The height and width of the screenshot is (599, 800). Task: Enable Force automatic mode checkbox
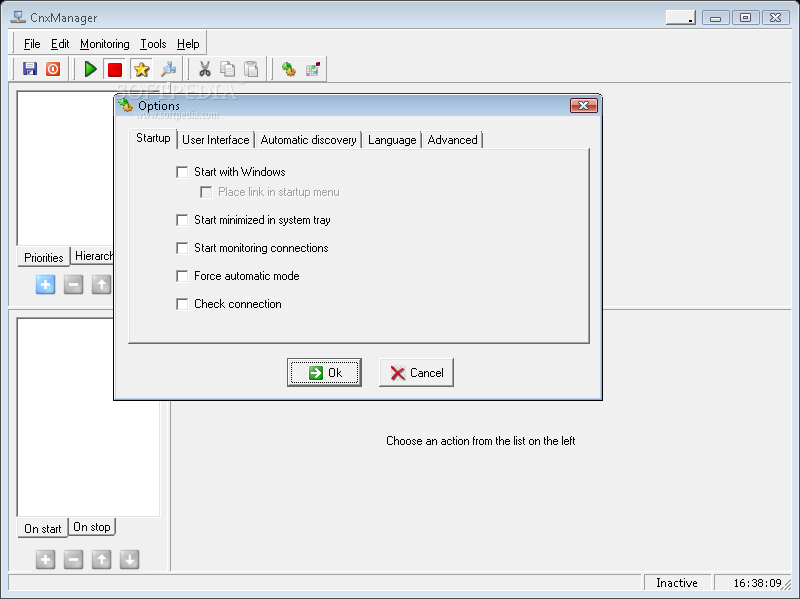pos(182,276)
